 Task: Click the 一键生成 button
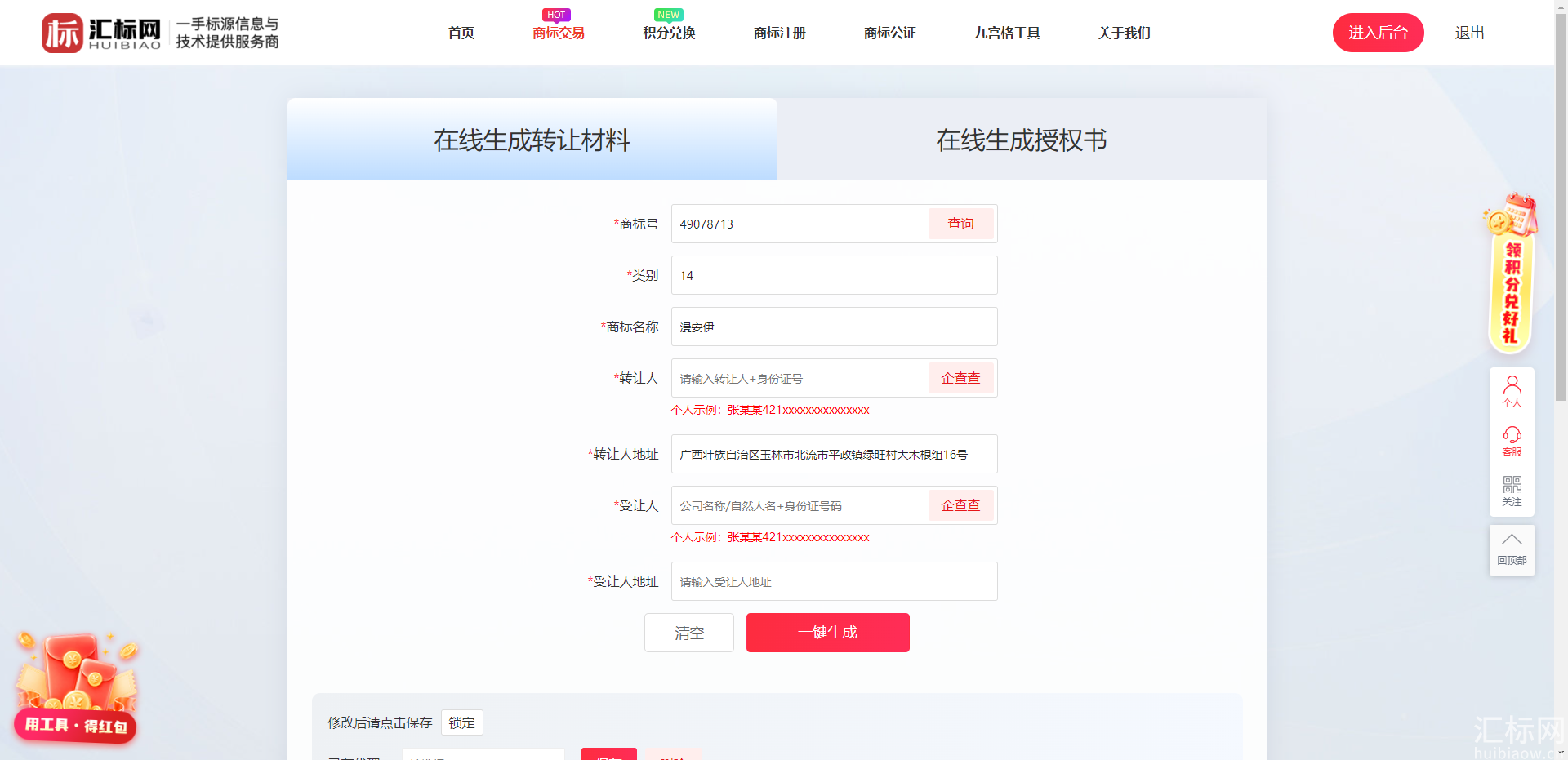tap(828, 633)
